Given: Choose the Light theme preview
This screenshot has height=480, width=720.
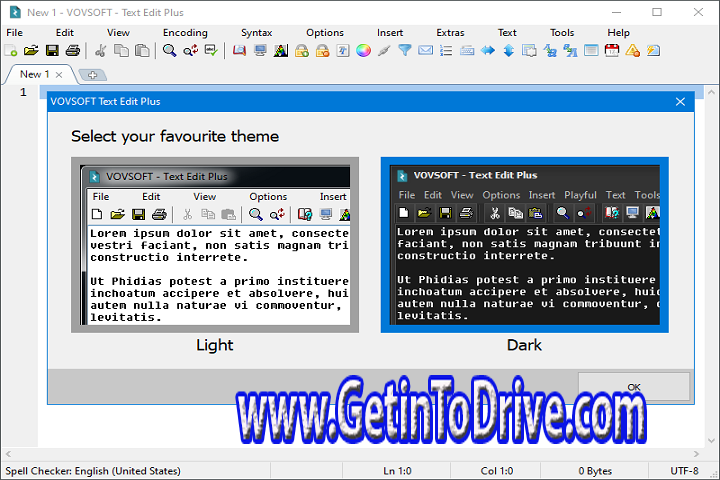Looking at the screenshot, I should (215, 245).
